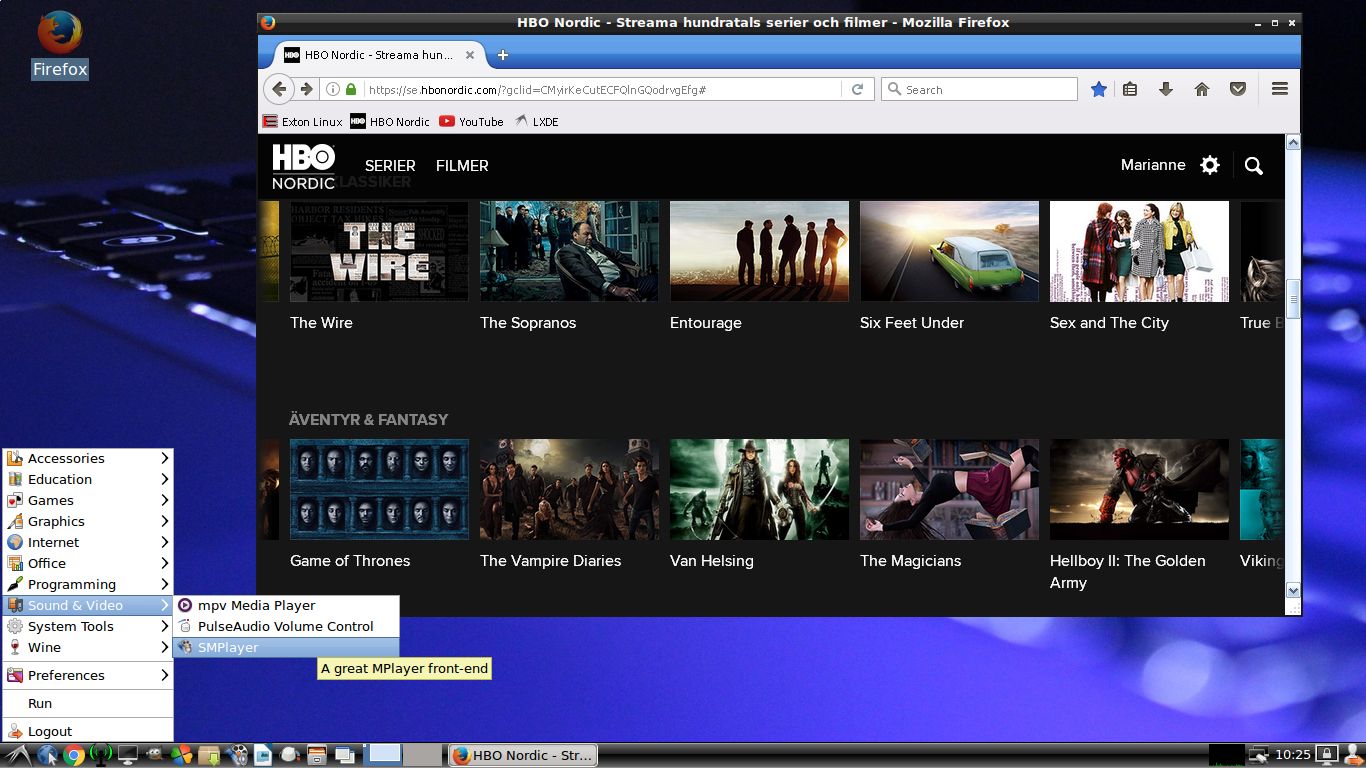
Task: Click the HBO Nordic search magnifier icon
Action: (1254, 166)
